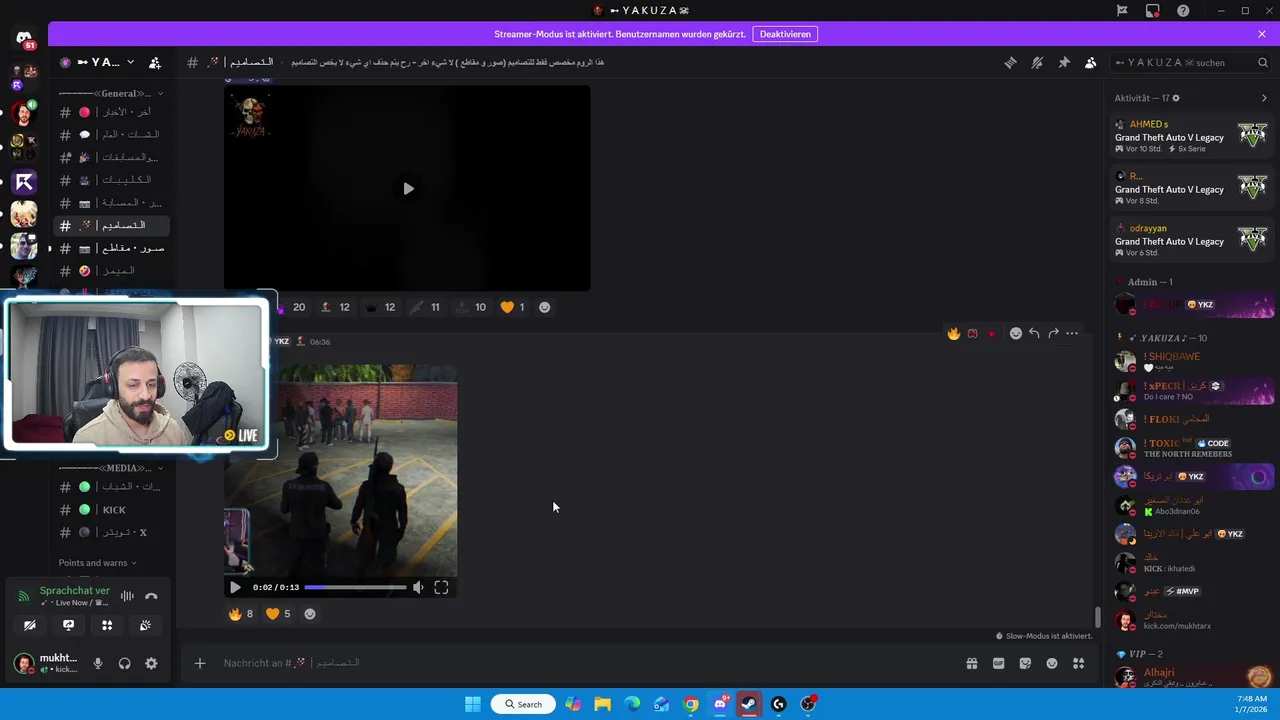This screenshot has height=720, width=1280.
Task: Forward the hovered message
Action: [x=1053, y=333]
